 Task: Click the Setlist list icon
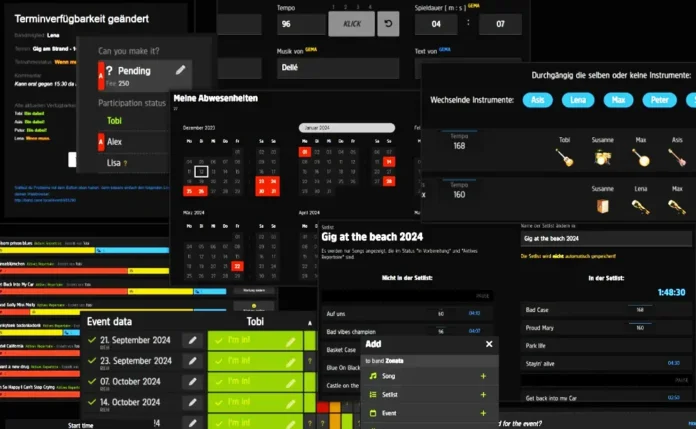pyautogui.click(x=373, y=394)
